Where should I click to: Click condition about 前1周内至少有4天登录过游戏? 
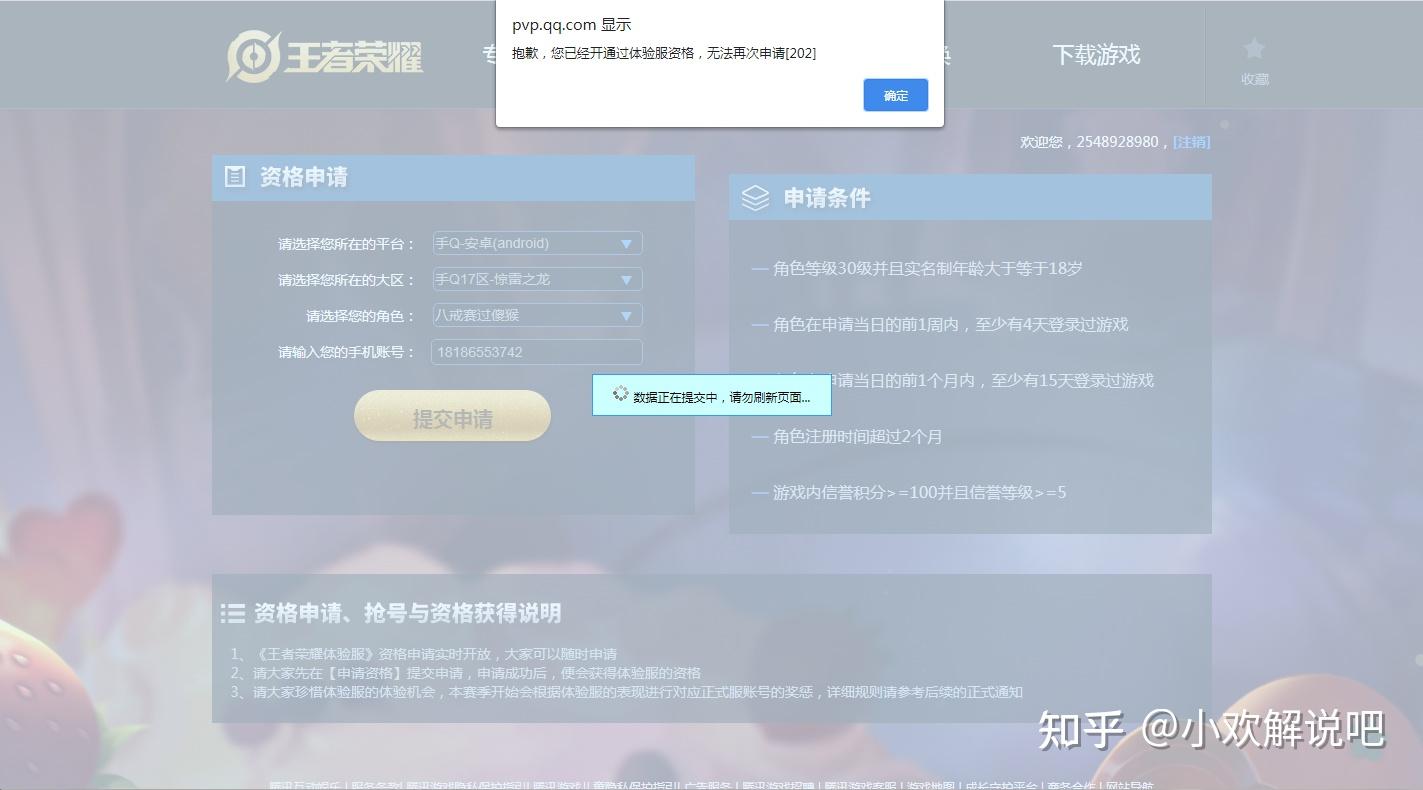click(950, 324)
